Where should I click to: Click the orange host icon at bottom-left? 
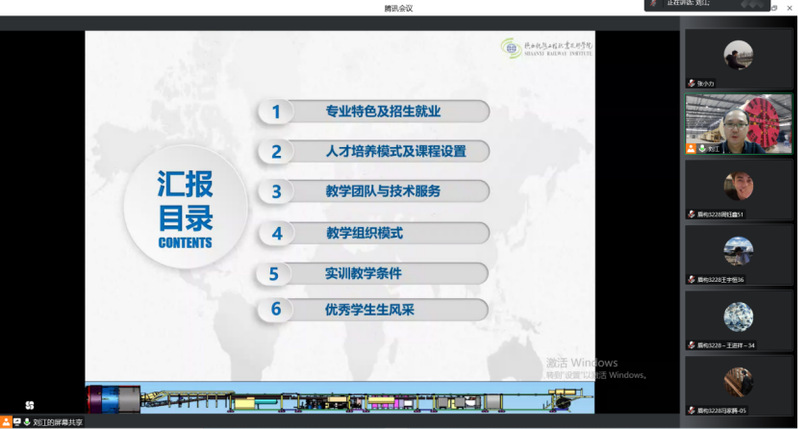tap(6, 422)
